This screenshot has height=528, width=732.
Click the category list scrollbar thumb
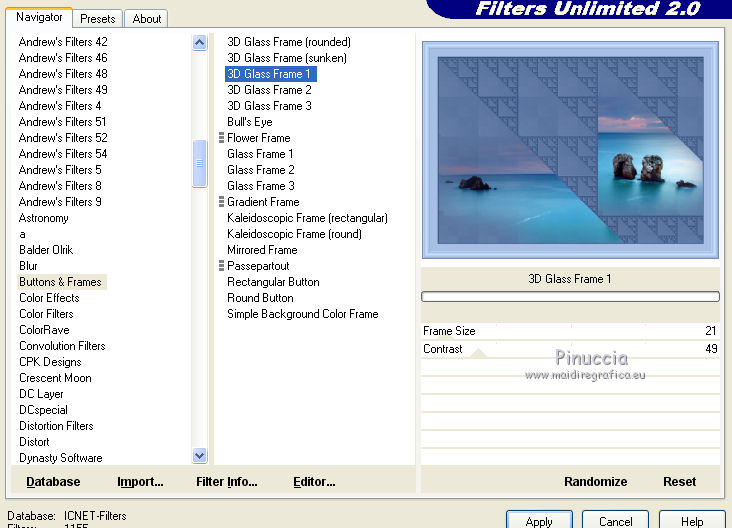tap(199, 163)
